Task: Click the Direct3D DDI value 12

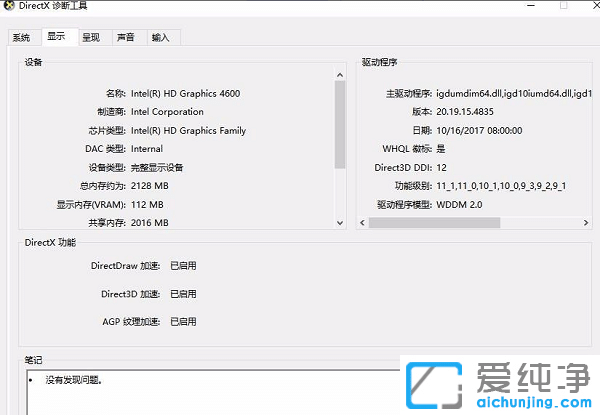Action: (x=442, y=168)
